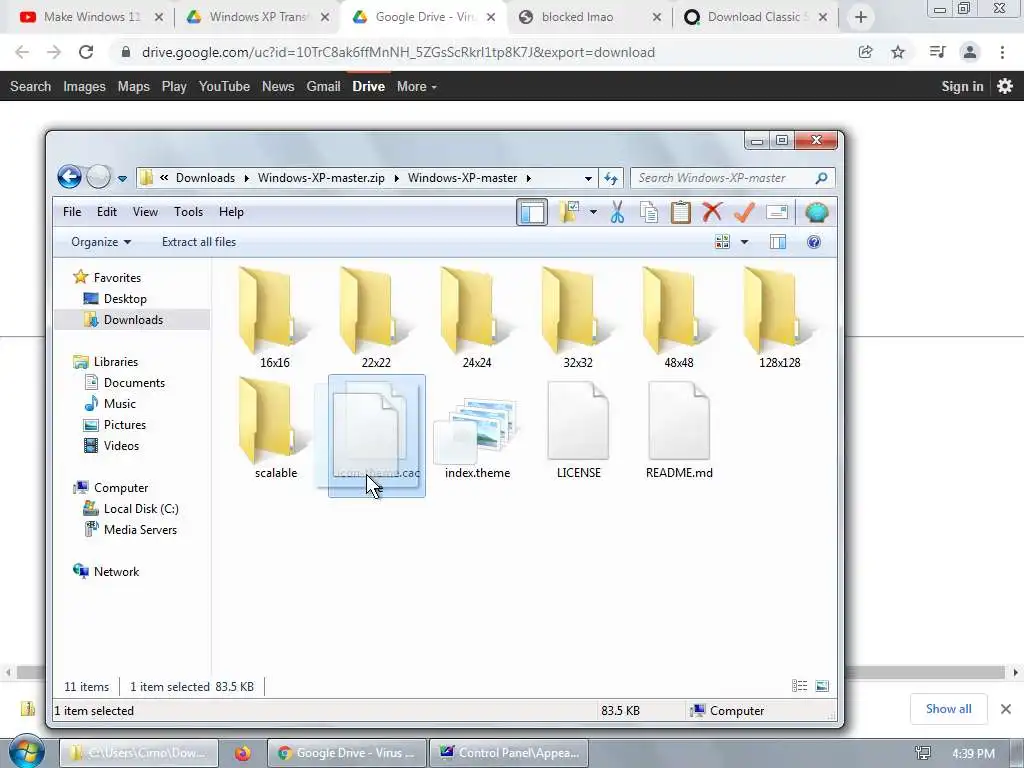Click the refresh button next to address bar
The width and height of the screenshot is (1024, 768).
[611, 178]
